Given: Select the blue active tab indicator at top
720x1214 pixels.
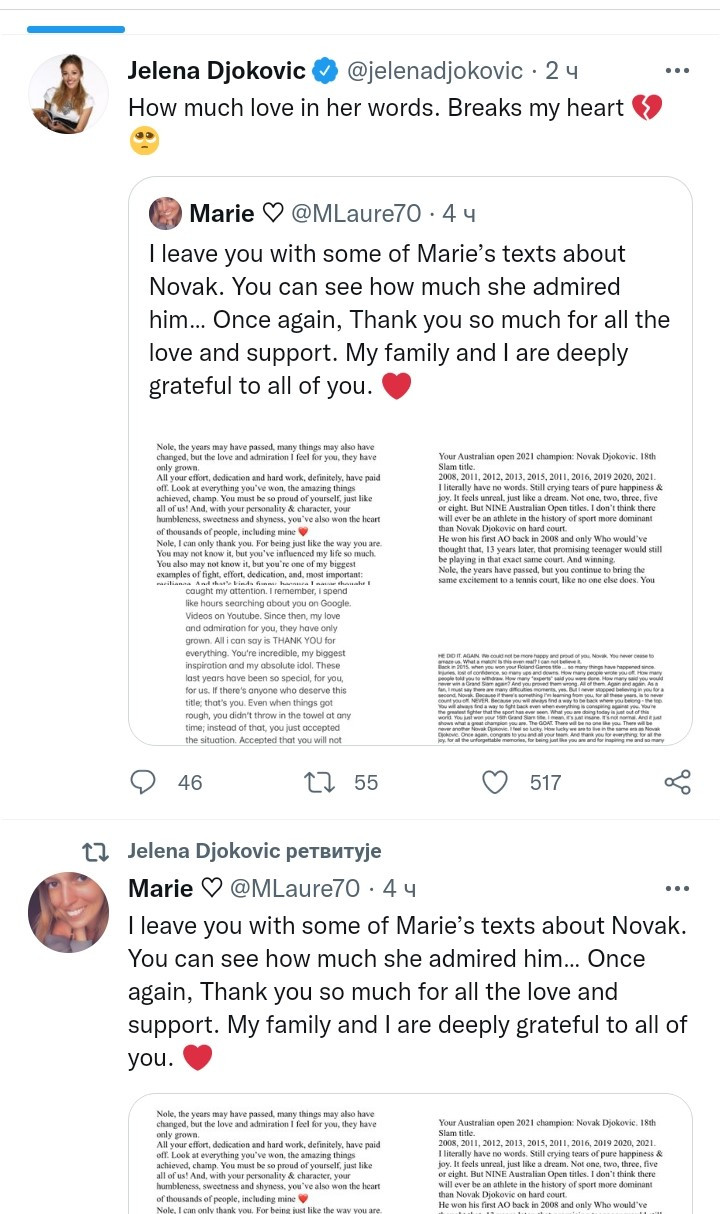Looking at the screenshot, I should (76, 29).
